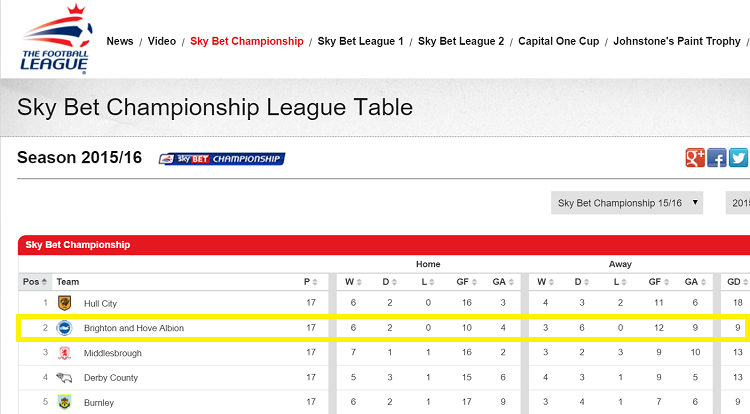Click the Hull City club crest
Image resolution: width=750 pixels, height=414 pixels.
65,303
